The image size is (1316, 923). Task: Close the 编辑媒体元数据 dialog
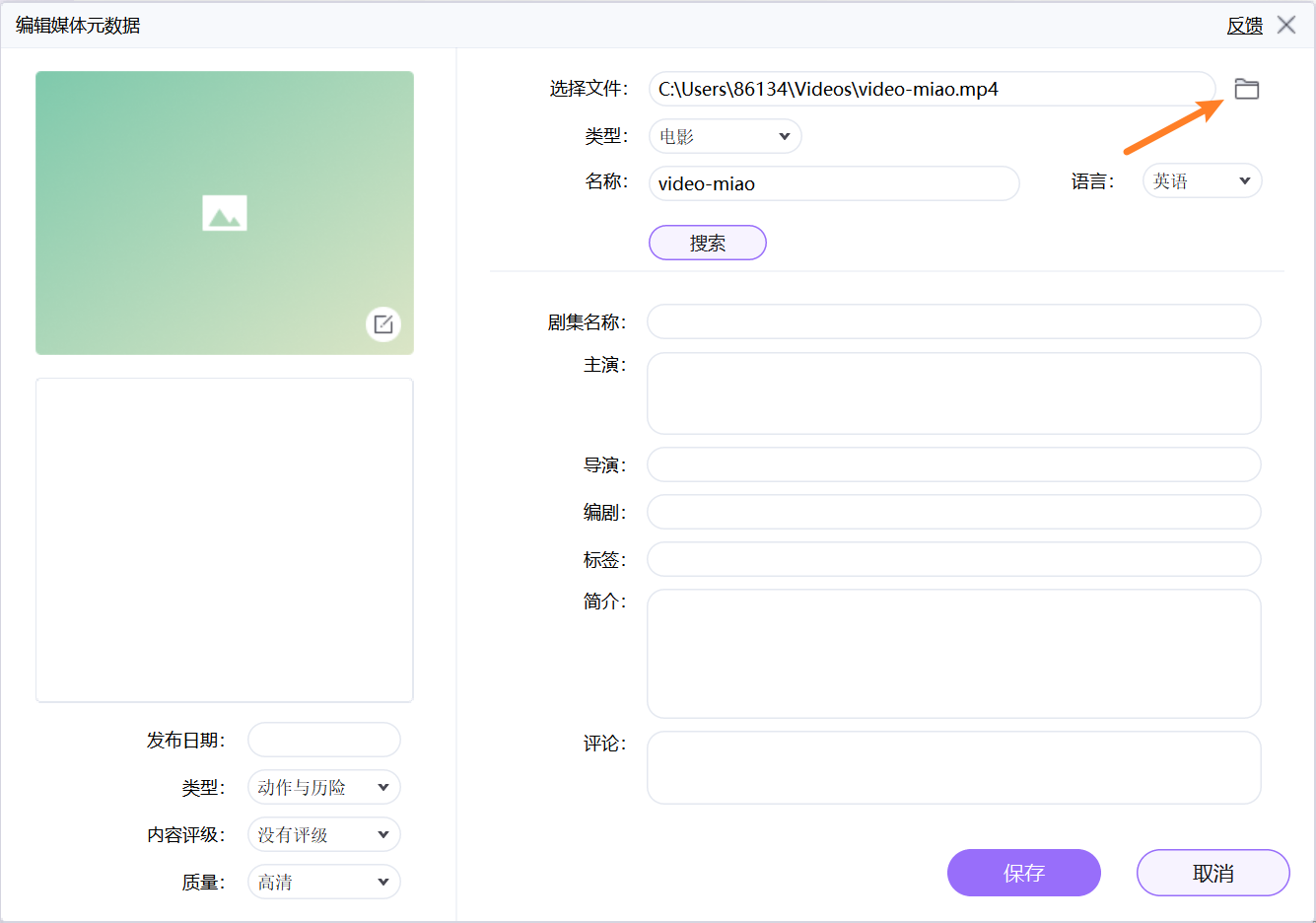pos(1286,25)
